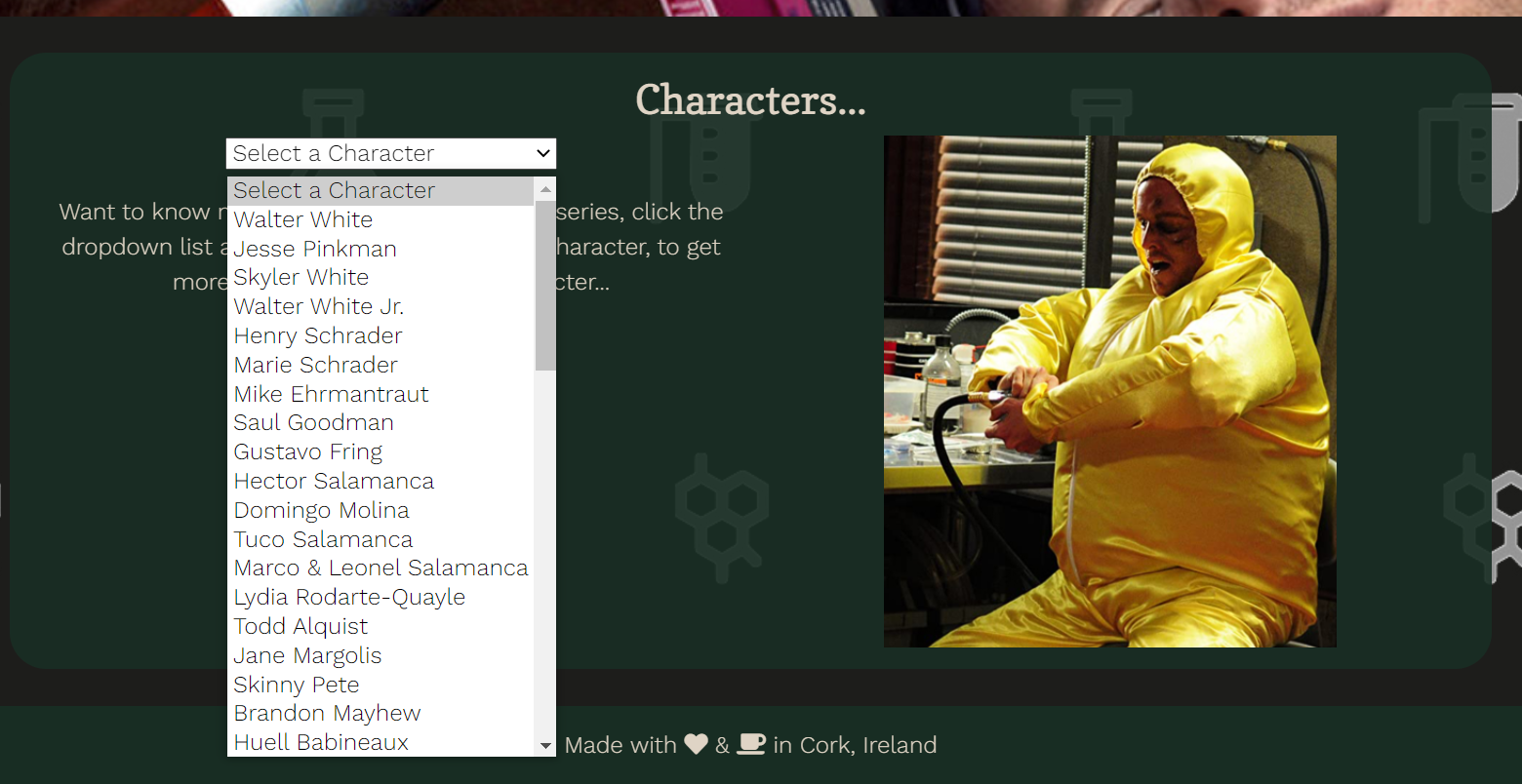This screenshot has width=1522, height=784.
Task: Click the dropdown list scroll-up arrow
Action: (x=545, y=189)
